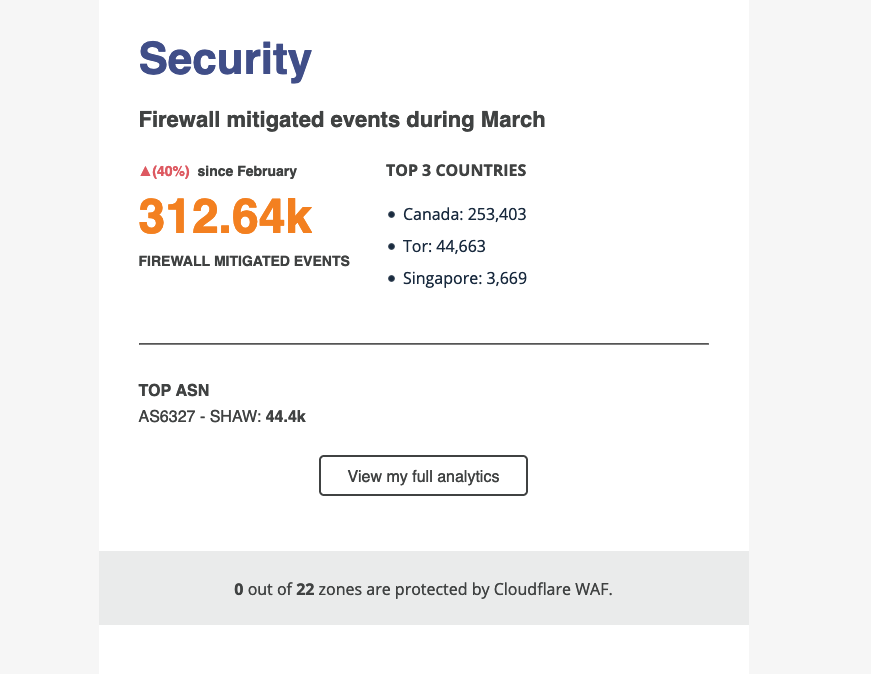Select the Tor: 44,663 list entry
The width and height of the screenshot is (871, 674).
[x=444, y=246]
